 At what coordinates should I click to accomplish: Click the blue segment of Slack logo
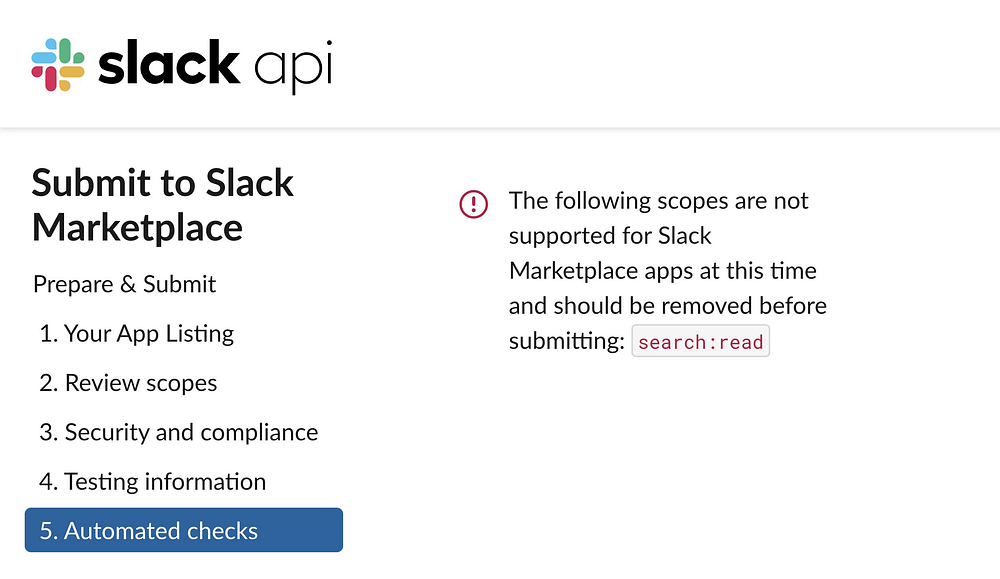[46, 53]
